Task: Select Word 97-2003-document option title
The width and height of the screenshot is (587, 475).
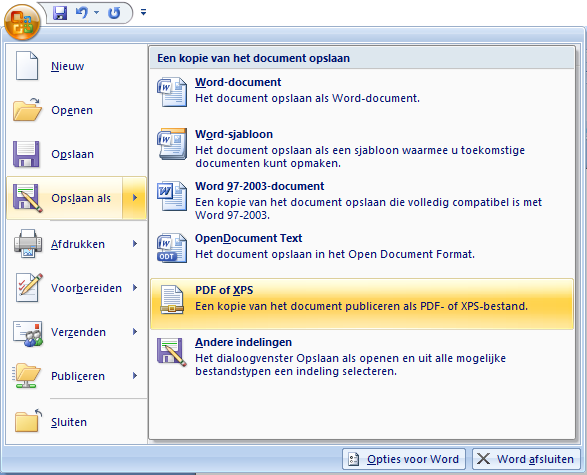Action: pos(260,186)
